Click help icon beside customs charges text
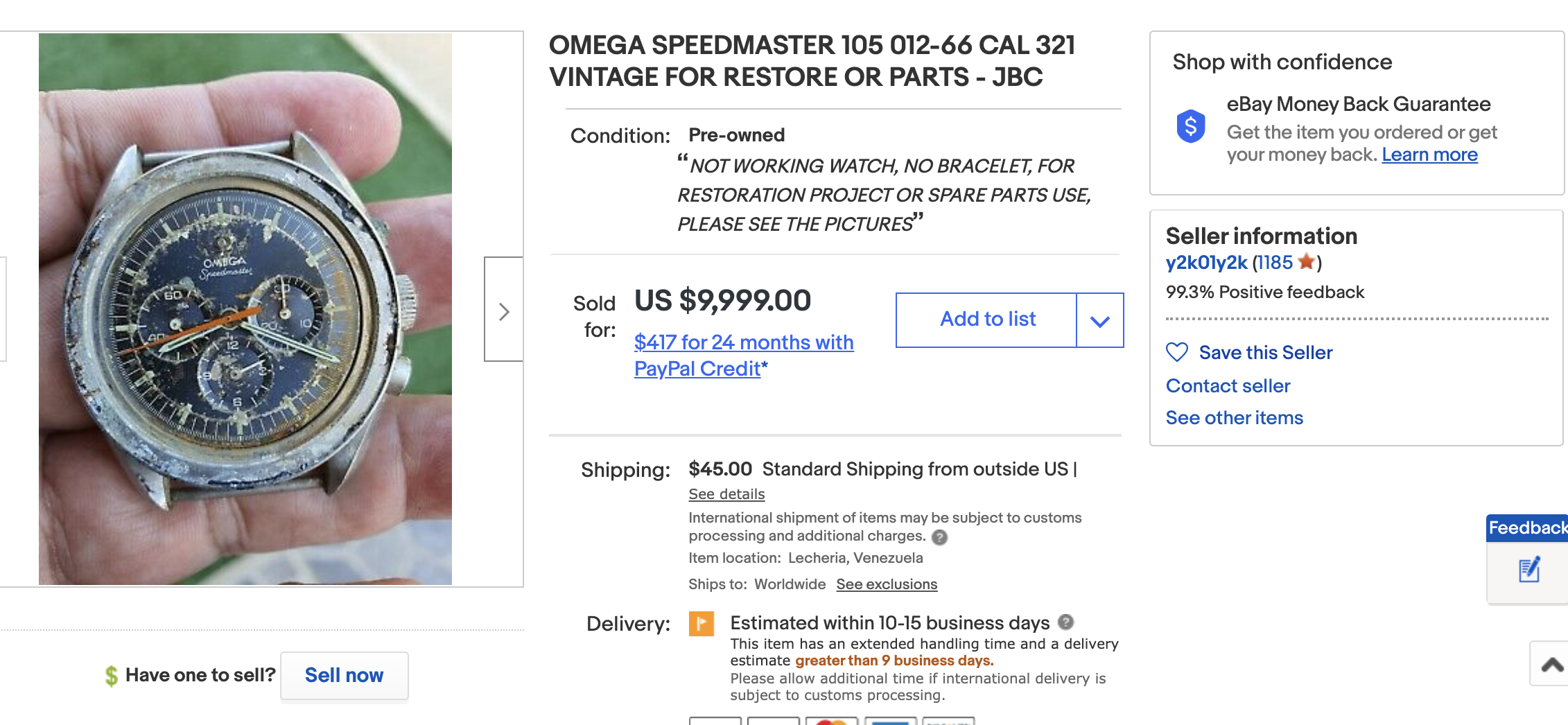Viewport: 1568px width, 725px height. [x=939, y=536]
